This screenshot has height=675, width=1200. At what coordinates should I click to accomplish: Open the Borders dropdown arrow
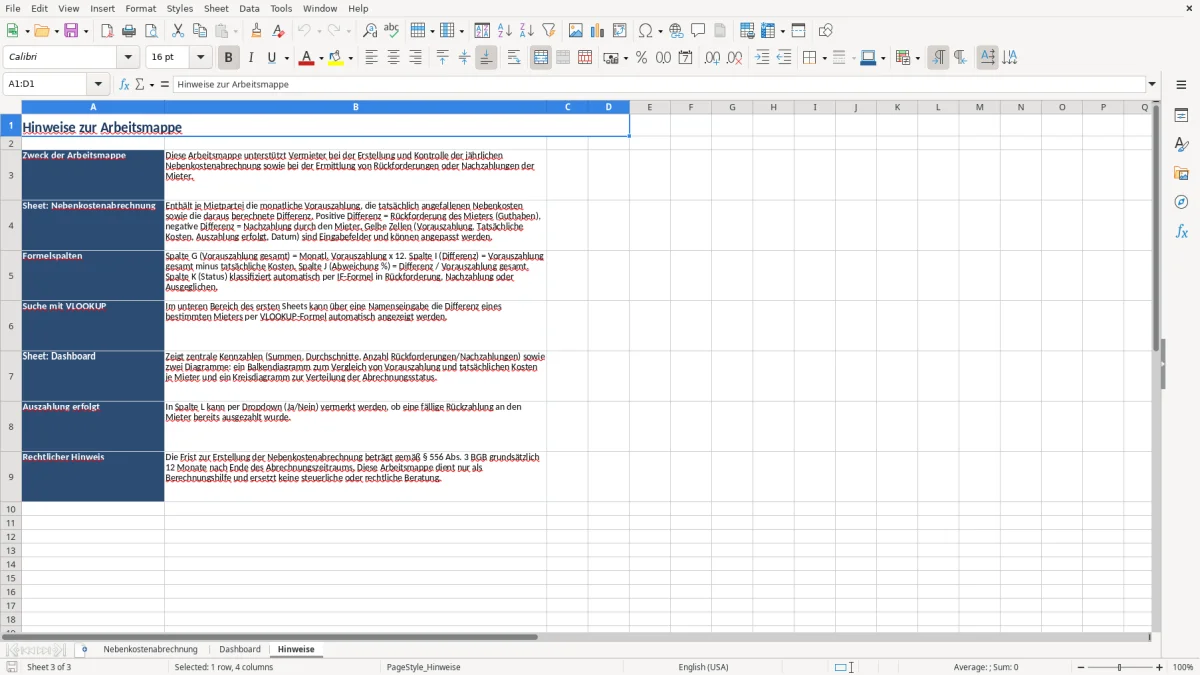pos(823,58)
